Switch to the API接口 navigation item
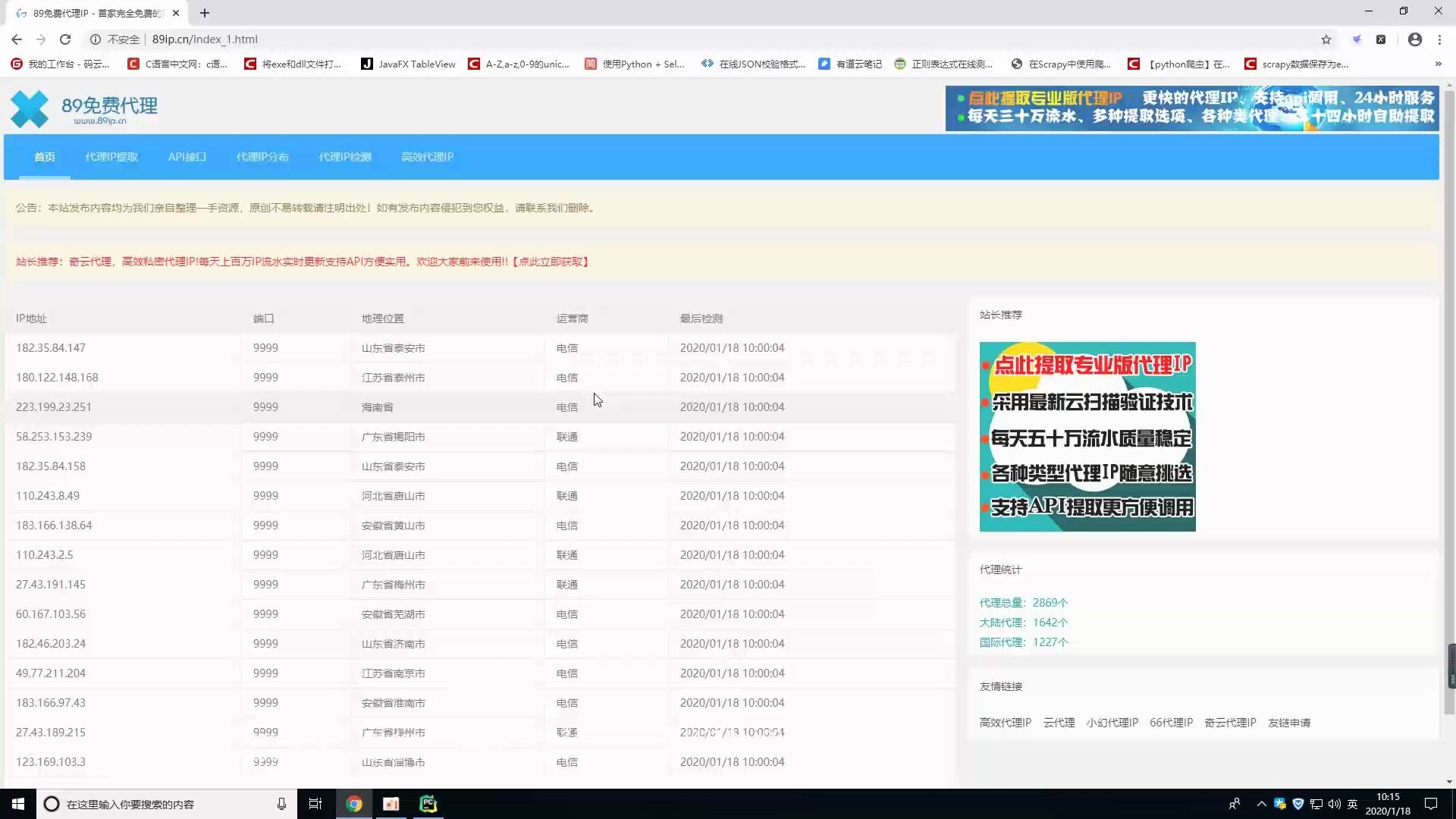 pyautogui.click(x=187, y=157)
